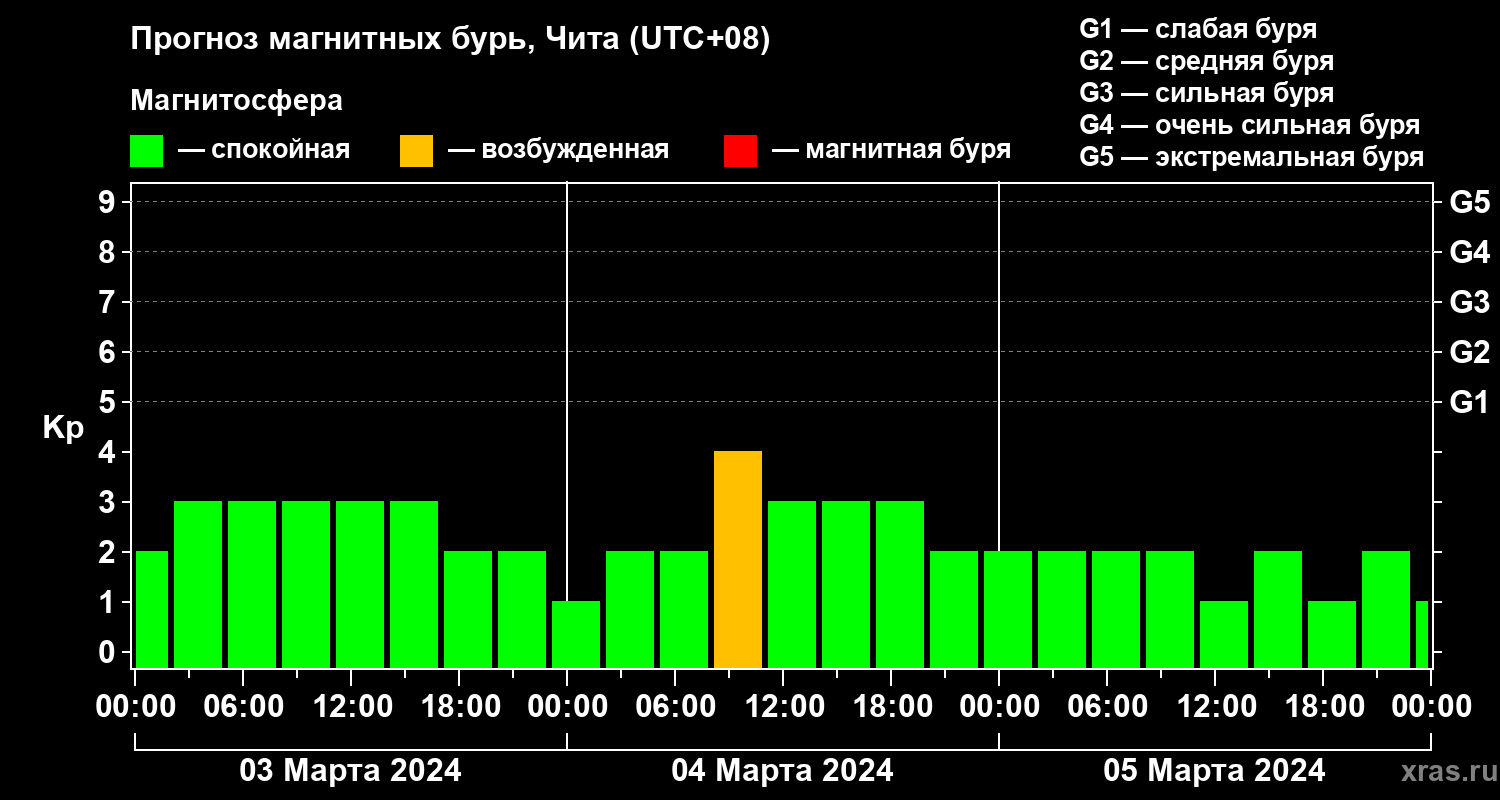
Task: Select the Kp 3 bar at 18:00 on 04 Марта
Action: [x=900, y=585]
